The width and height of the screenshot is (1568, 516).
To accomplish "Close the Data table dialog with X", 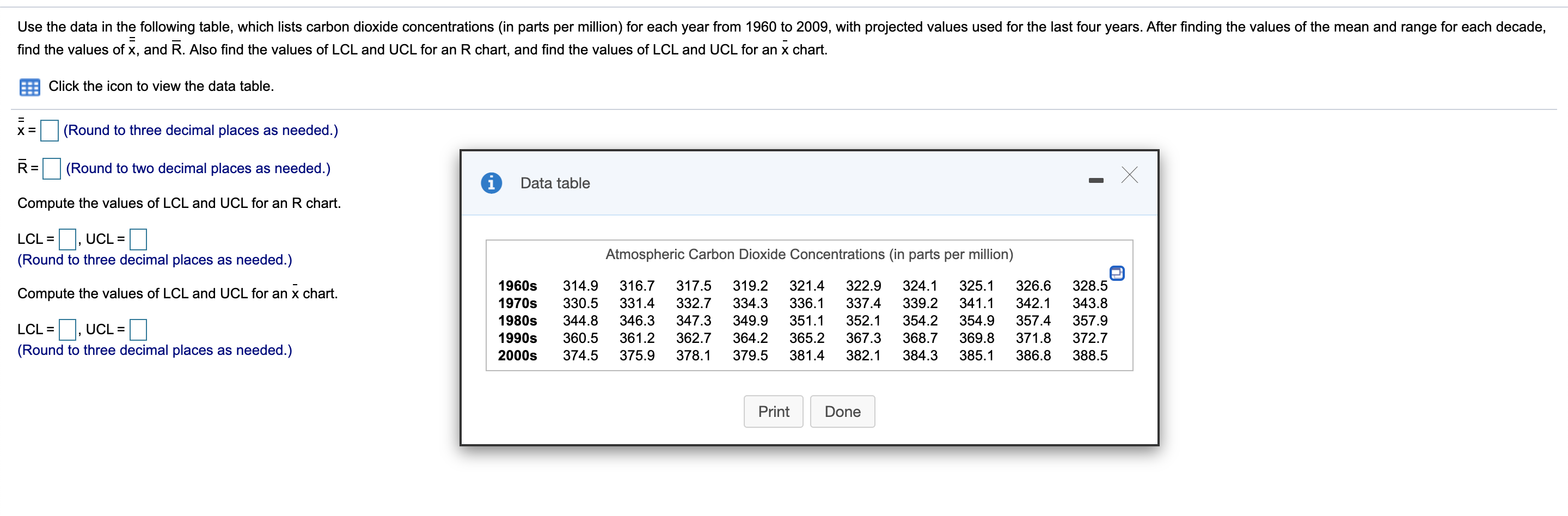I will [1129, 175].
